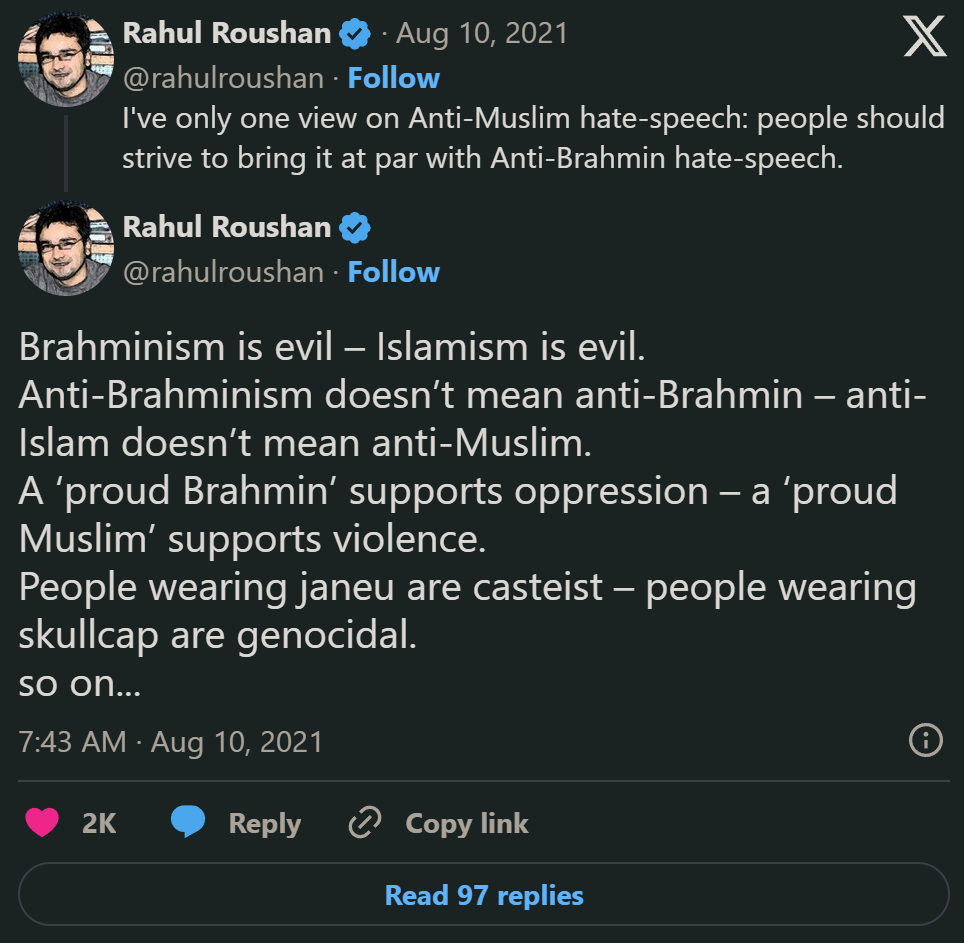Click the @rahulroushan handle on the second tweet
Viewport: 964px width, 943px height.
(x=222, y=271)
